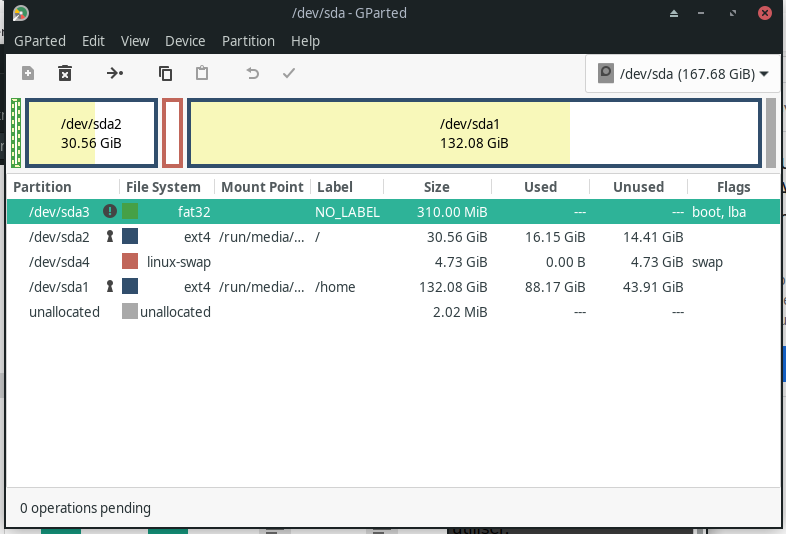Open the Help menu
The width and height of the screenshot is (786, 534).
[305, 41]
